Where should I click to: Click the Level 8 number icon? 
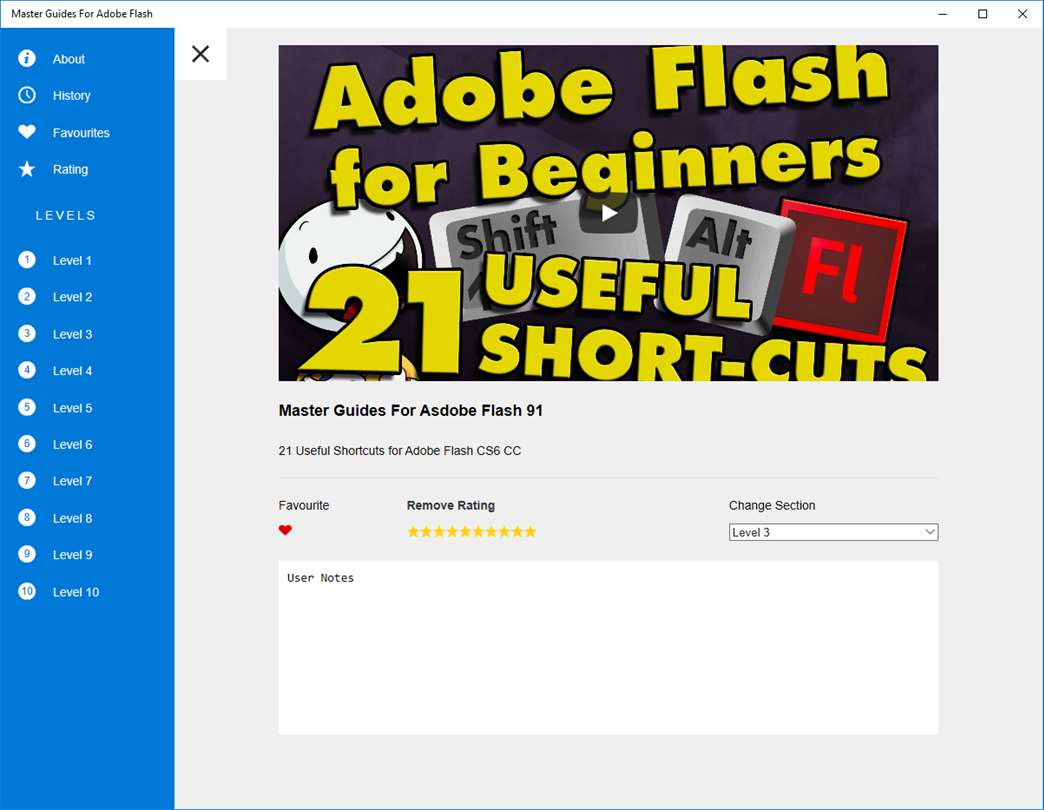click(x=27, y=517)
